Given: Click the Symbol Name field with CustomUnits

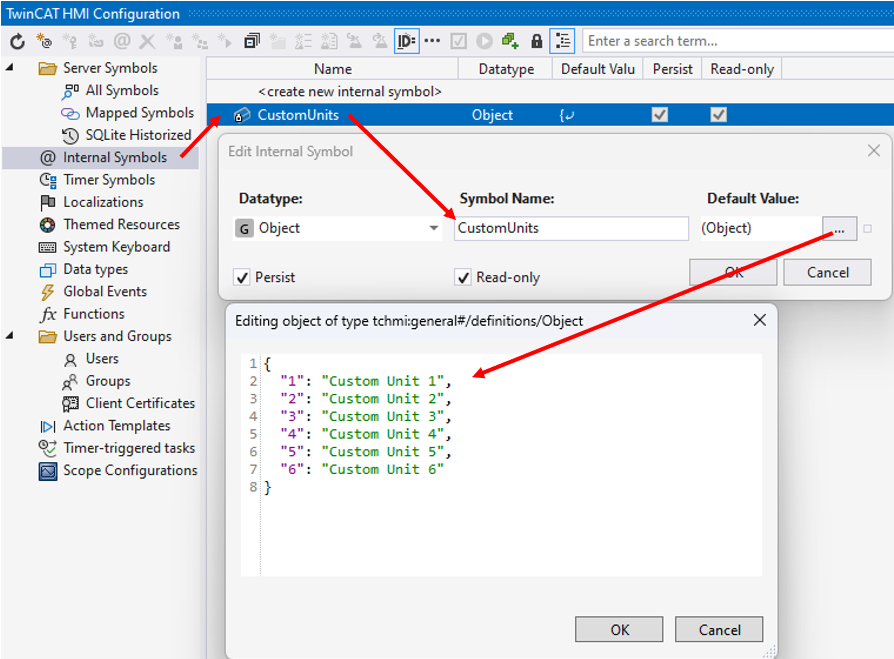Looking at the screenshot, I should 571,228.
